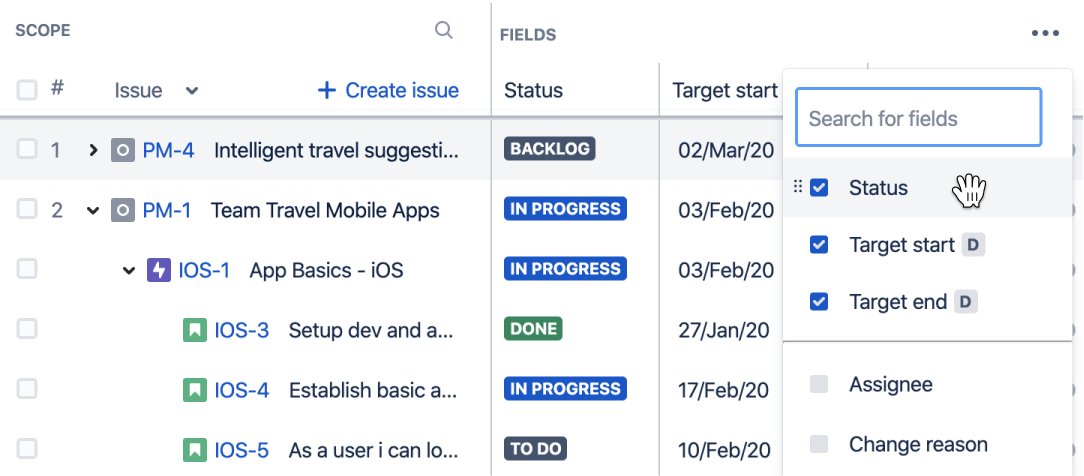1084x476 pixels.
Task: Select the Change reason field option
Action: click(x=918, y=444)
